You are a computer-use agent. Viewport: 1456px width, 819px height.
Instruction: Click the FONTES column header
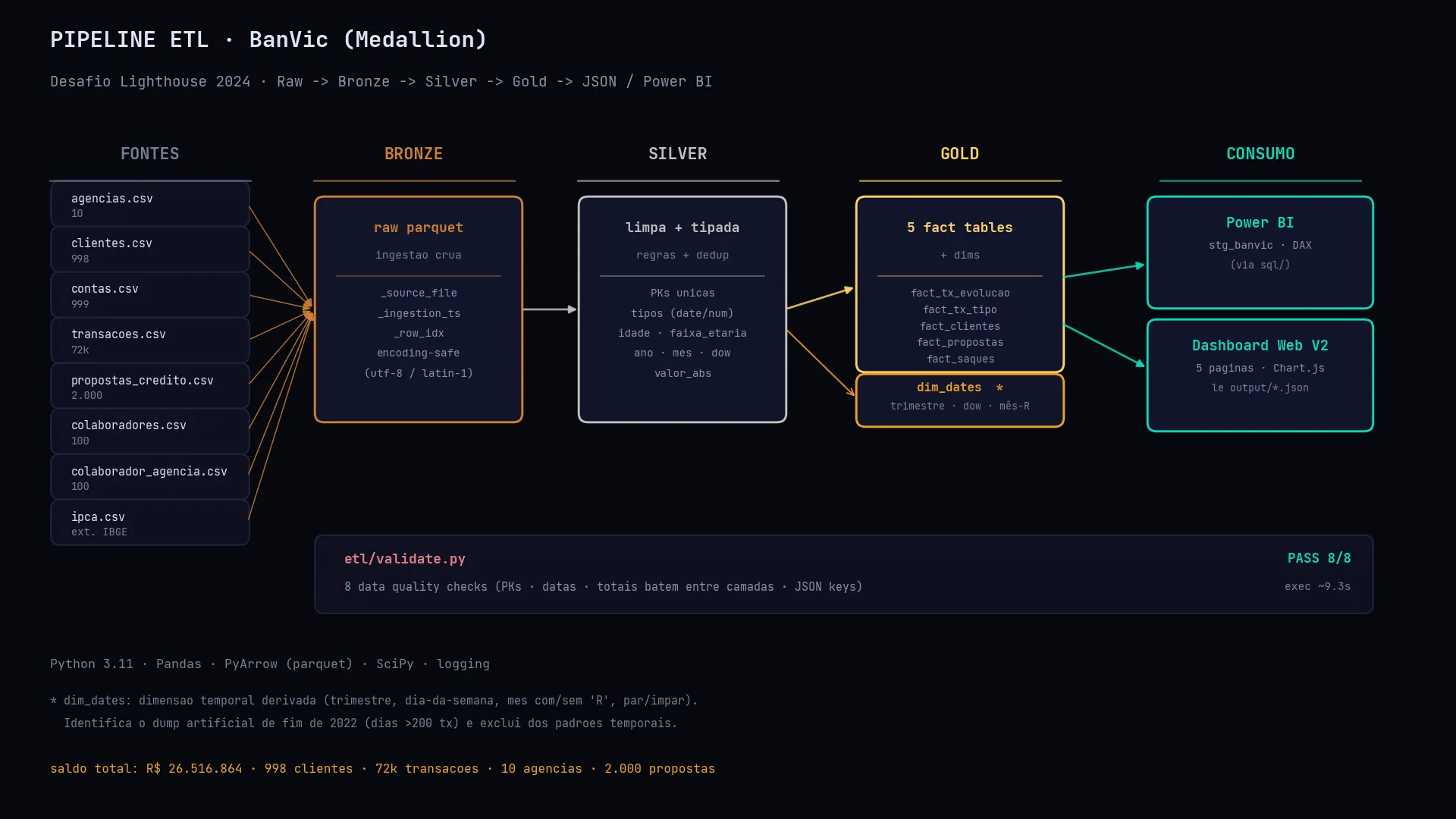click(x=150, y=154)
